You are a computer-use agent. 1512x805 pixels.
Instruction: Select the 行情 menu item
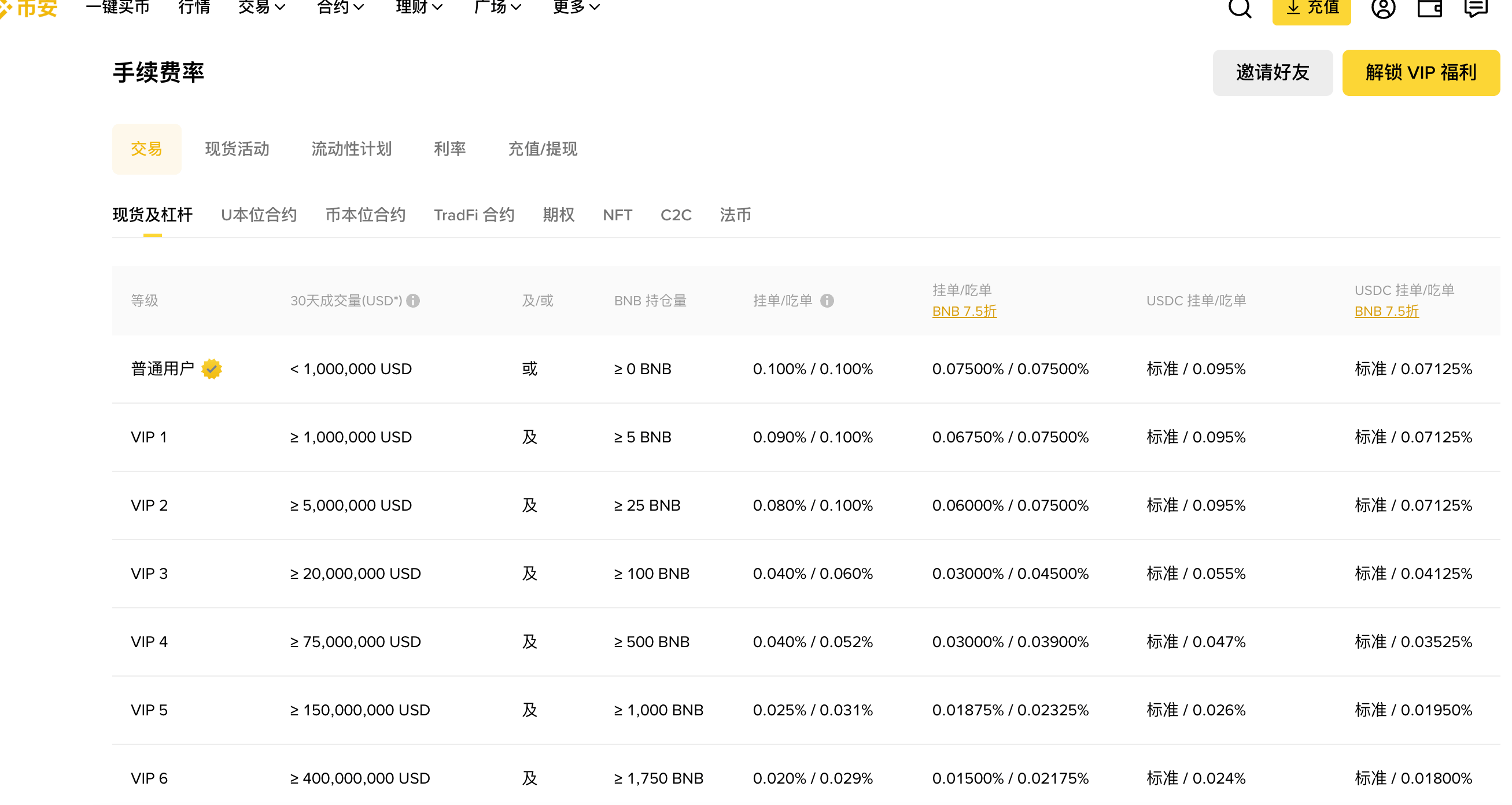pyautogui.click(x=194, y=8)
